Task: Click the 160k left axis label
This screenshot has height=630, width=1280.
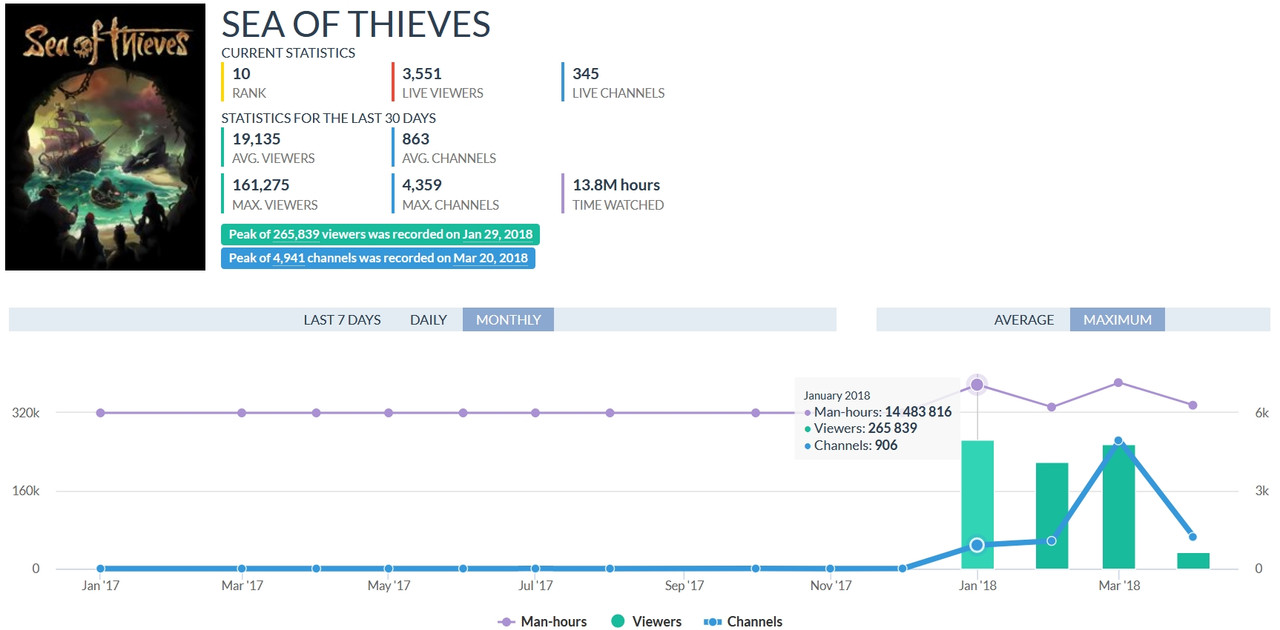Action: point(26,491)
